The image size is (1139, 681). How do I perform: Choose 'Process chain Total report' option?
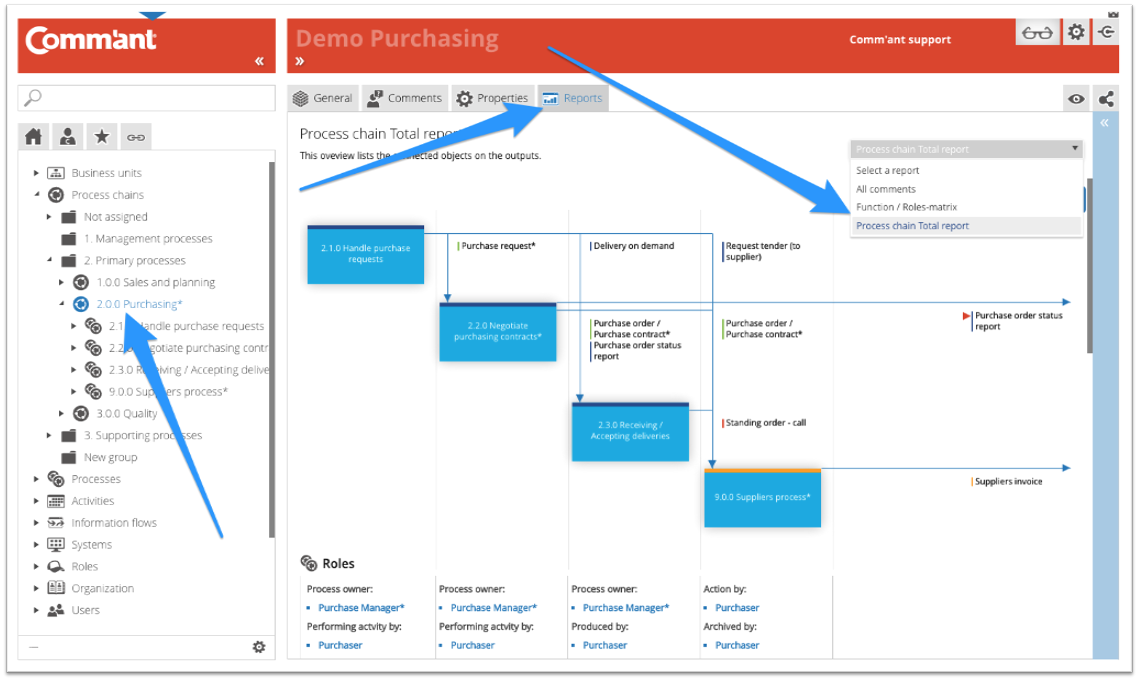tap(966, 226)
